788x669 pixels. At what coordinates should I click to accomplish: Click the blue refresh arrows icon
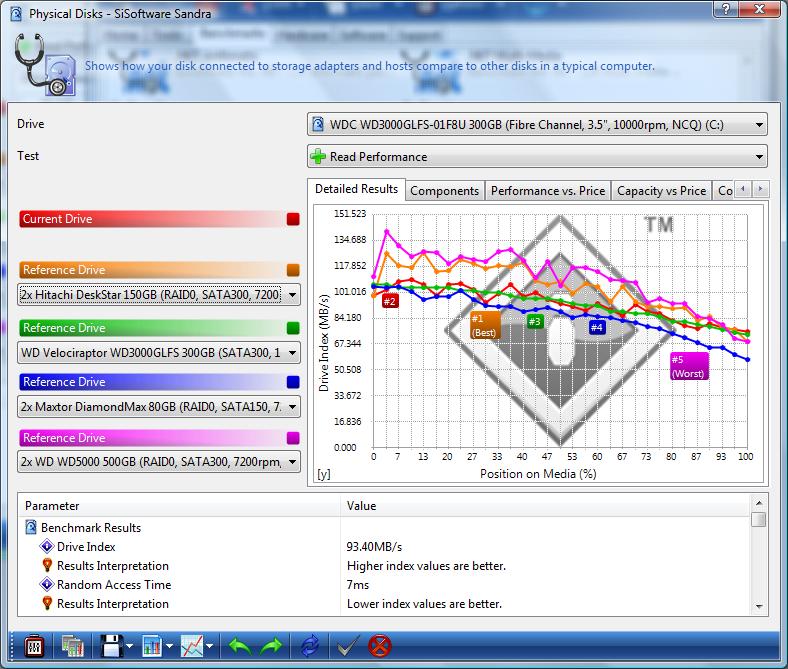310,646
